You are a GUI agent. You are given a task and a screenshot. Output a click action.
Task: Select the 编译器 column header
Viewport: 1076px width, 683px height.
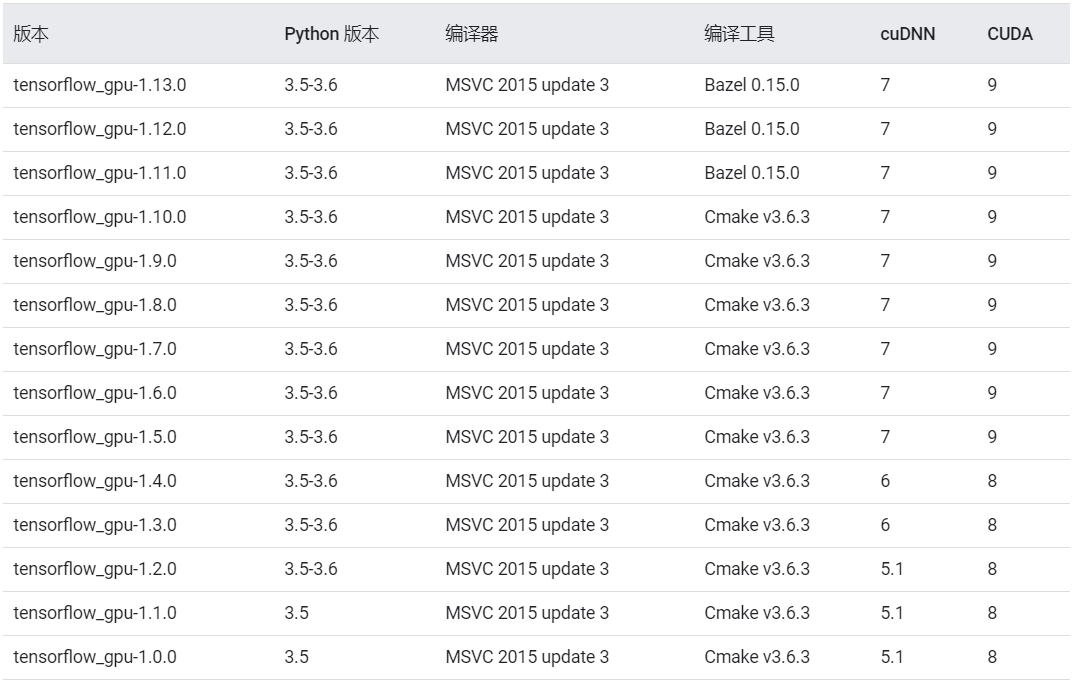point(471,34)
